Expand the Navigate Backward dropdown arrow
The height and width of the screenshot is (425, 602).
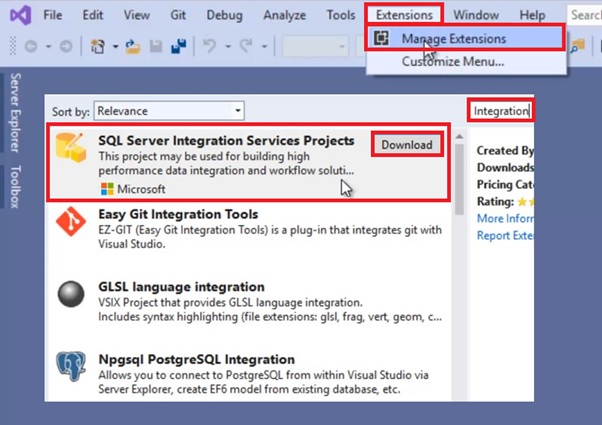(48, 46)
